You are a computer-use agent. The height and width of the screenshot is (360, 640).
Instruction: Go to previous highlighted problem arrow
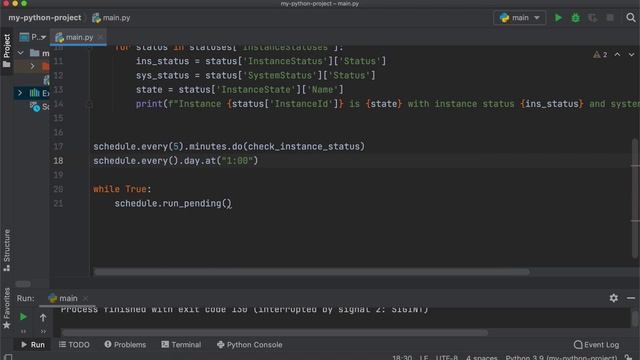click(617, 54)
